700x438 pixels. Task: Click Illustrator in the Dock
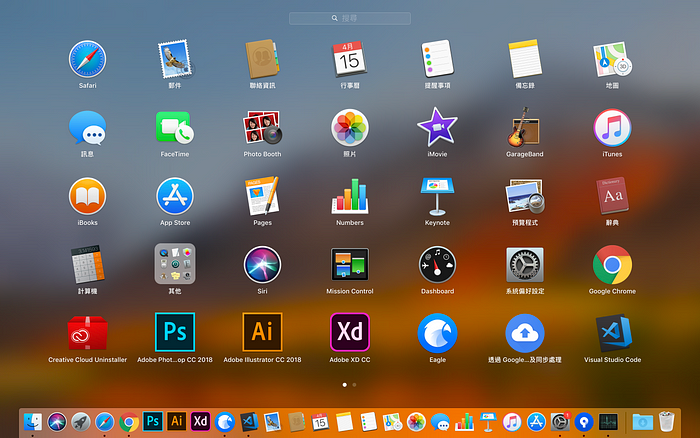pos(177,421)
